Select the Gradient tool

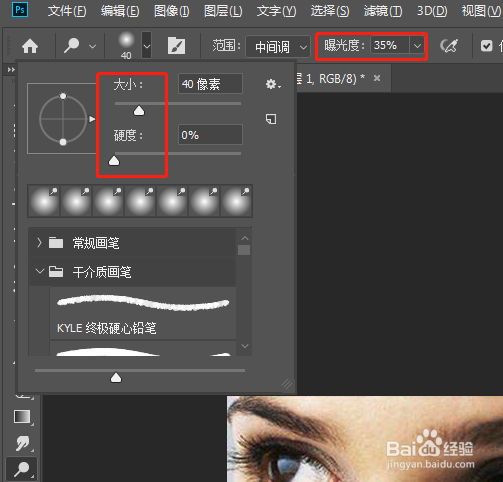(22, 417)
